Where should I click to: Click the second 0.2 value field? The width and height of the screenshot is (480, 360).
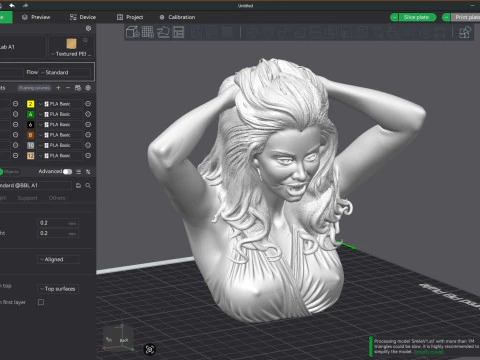pos(58,233)
